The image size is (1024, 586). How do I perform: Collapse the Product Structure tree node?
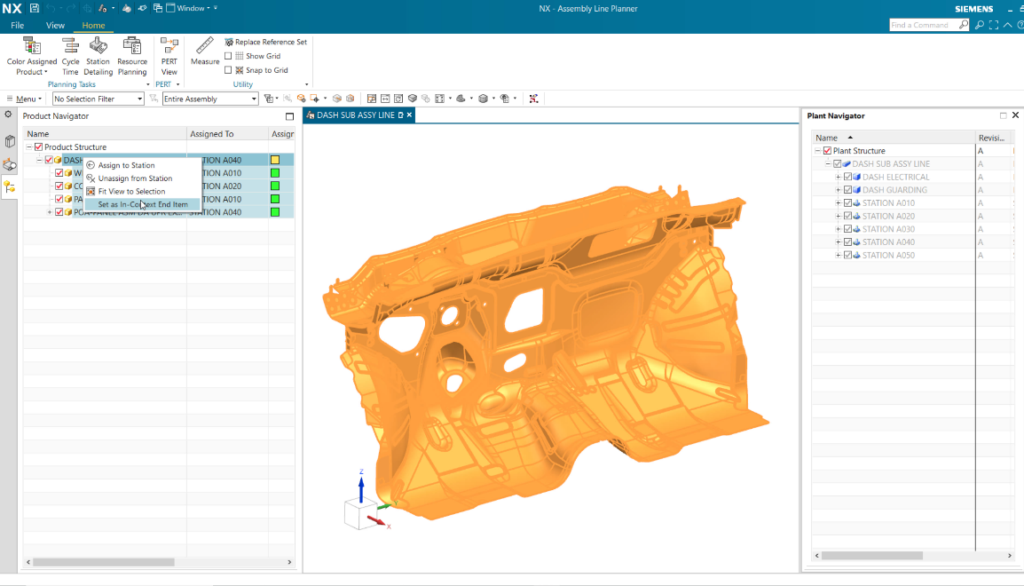point(29,147)
